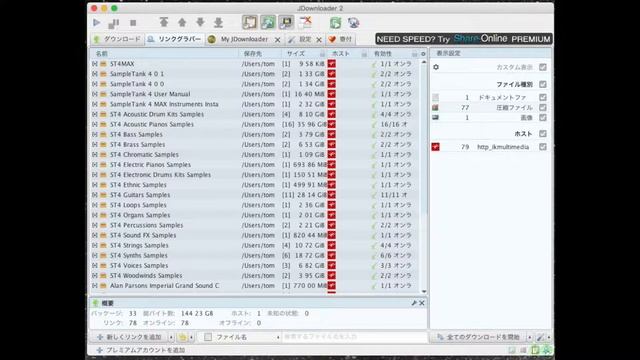
Task: Click the rightmost green status bar icon
Action: point(546,350)
